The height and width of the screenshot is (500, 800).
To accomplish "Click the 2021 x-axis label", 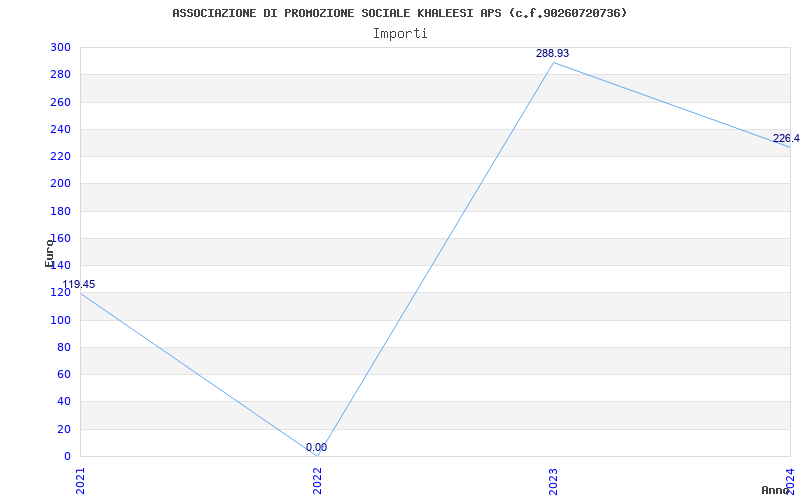I will click(81, 481).
